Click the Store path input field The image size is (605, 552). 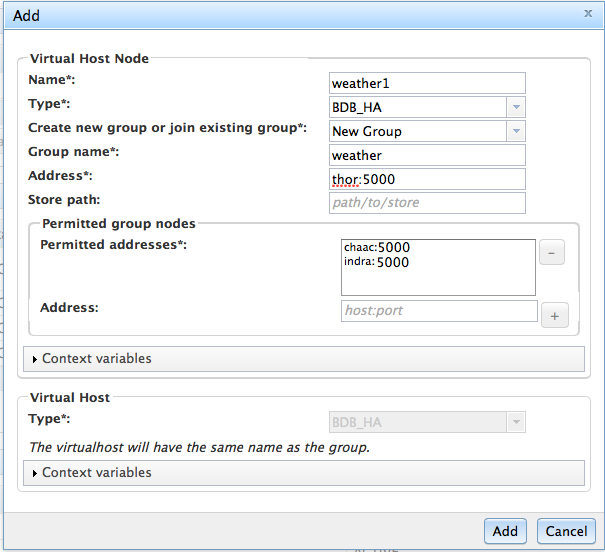pos(427,203)
